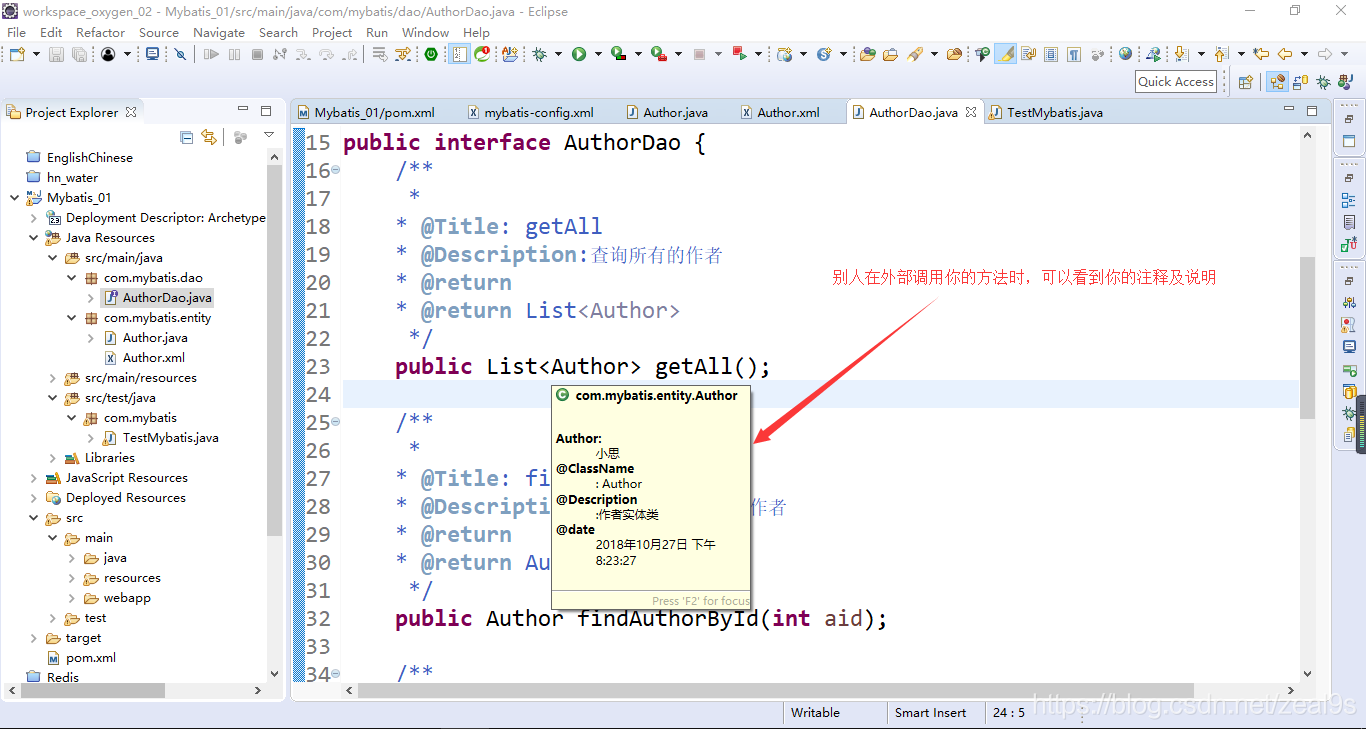Toggle Word Wrap toolbar icon
The height and width of the screenshot is (729, 1366).
[x=1027, y=54]
